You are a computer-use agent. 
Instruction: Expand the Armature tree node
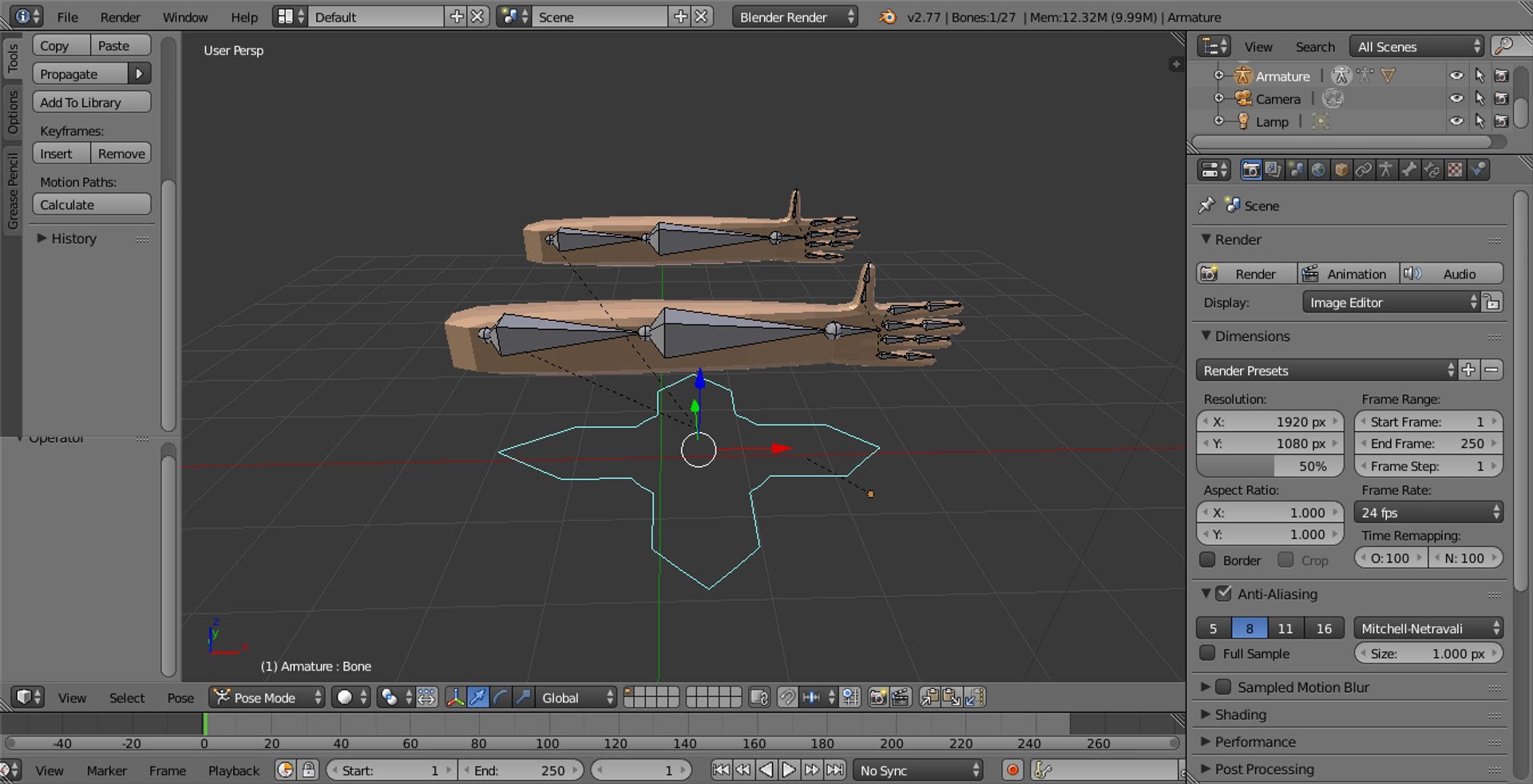[x=1218, y=76]
